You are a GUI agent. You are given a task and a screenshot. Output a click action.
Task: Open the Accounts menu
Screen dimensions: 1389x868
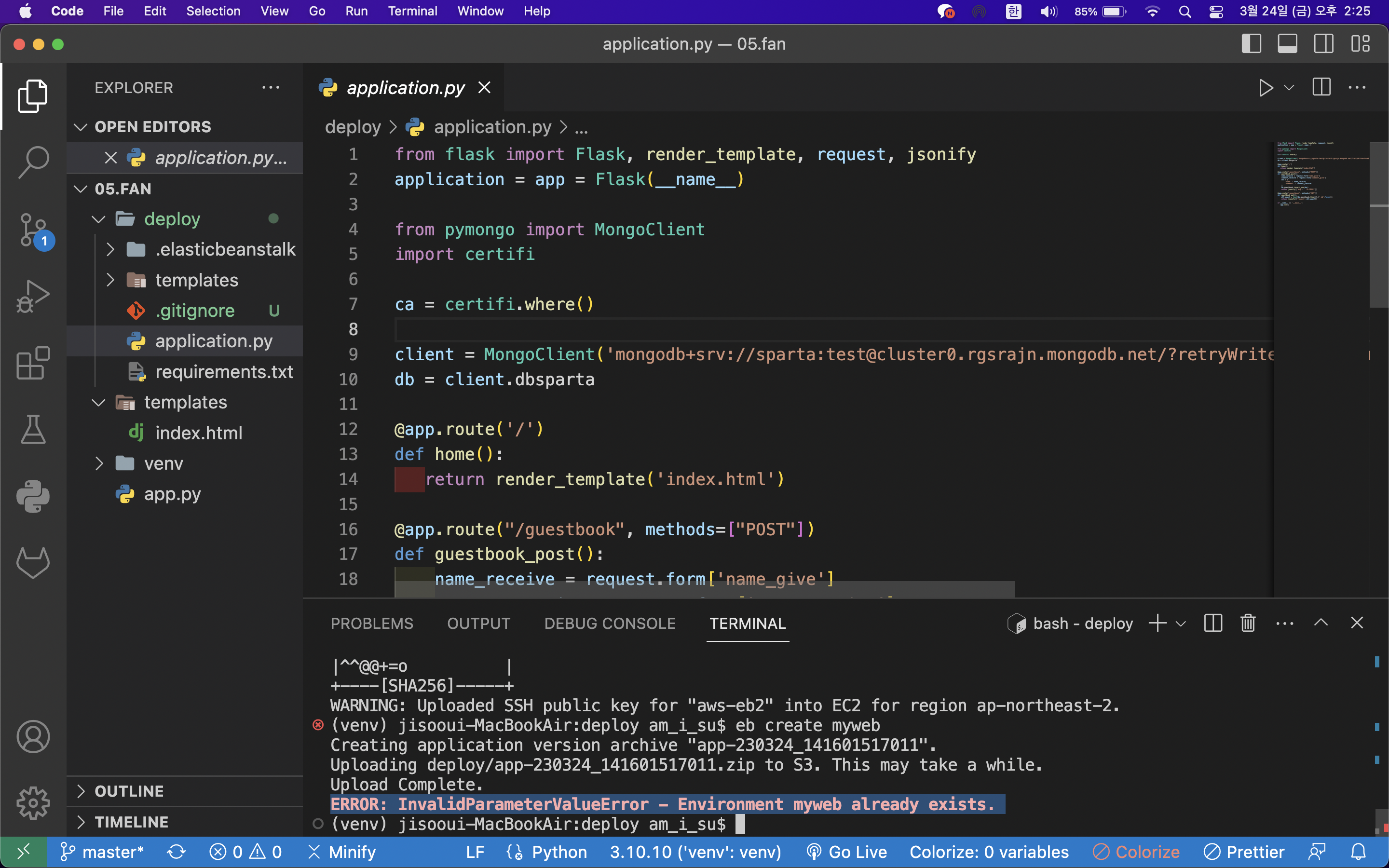point(33,736)
